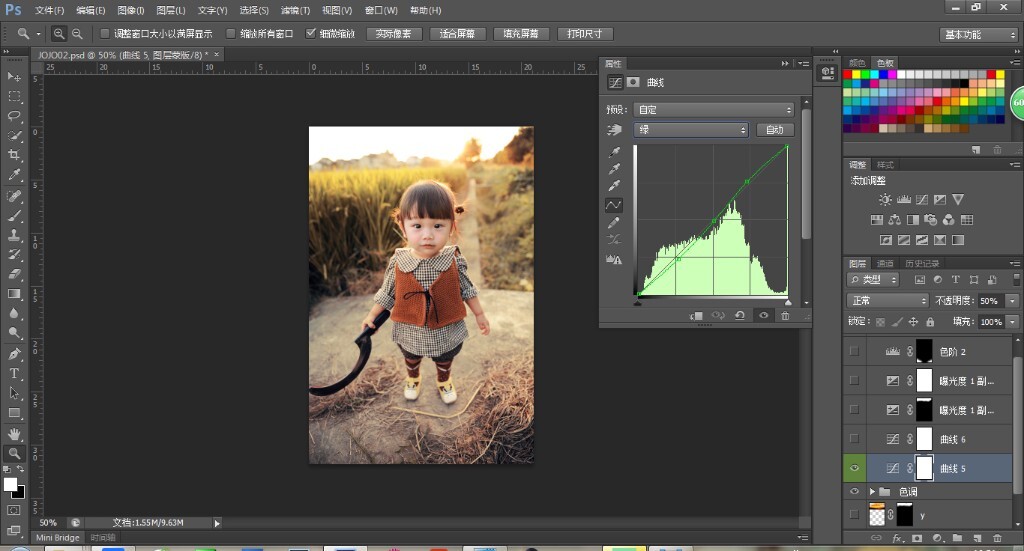Screen dimensions: 1024x551
Task: Open 文件(F) menu
Action: point(50,10)
